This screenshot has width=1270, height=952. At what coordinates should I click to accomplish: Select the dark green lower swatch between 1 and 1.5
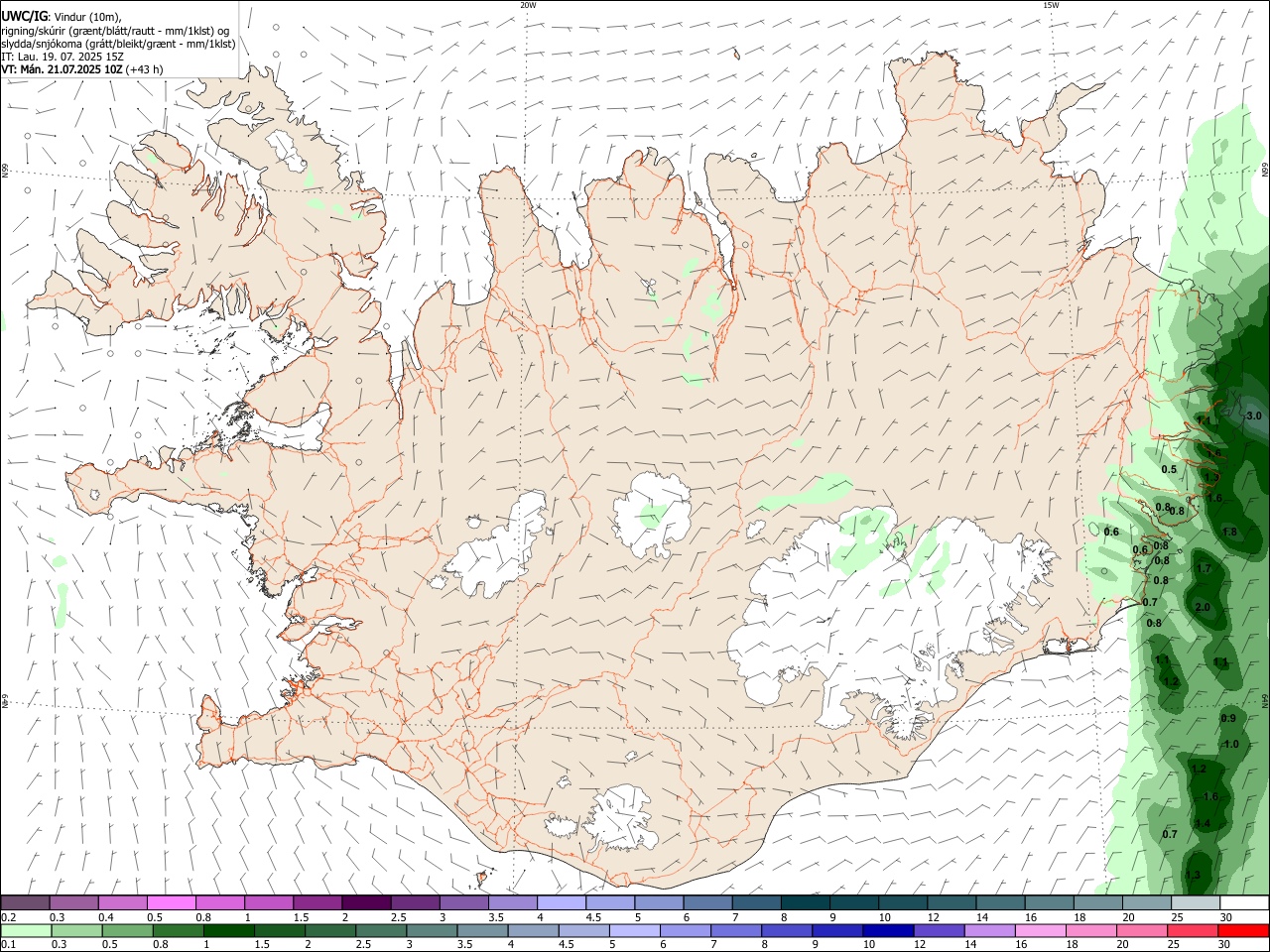[x=228, y=930]
